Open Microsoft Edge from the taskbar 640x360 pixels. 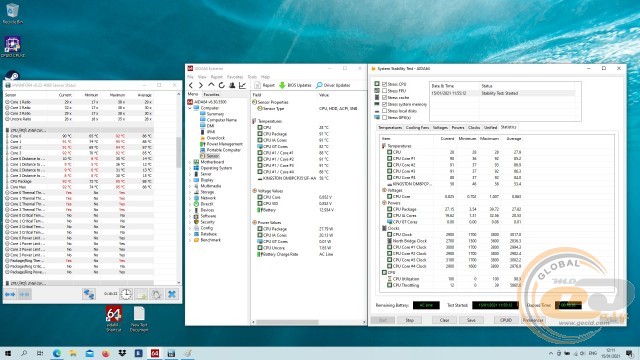pos(57,353)
